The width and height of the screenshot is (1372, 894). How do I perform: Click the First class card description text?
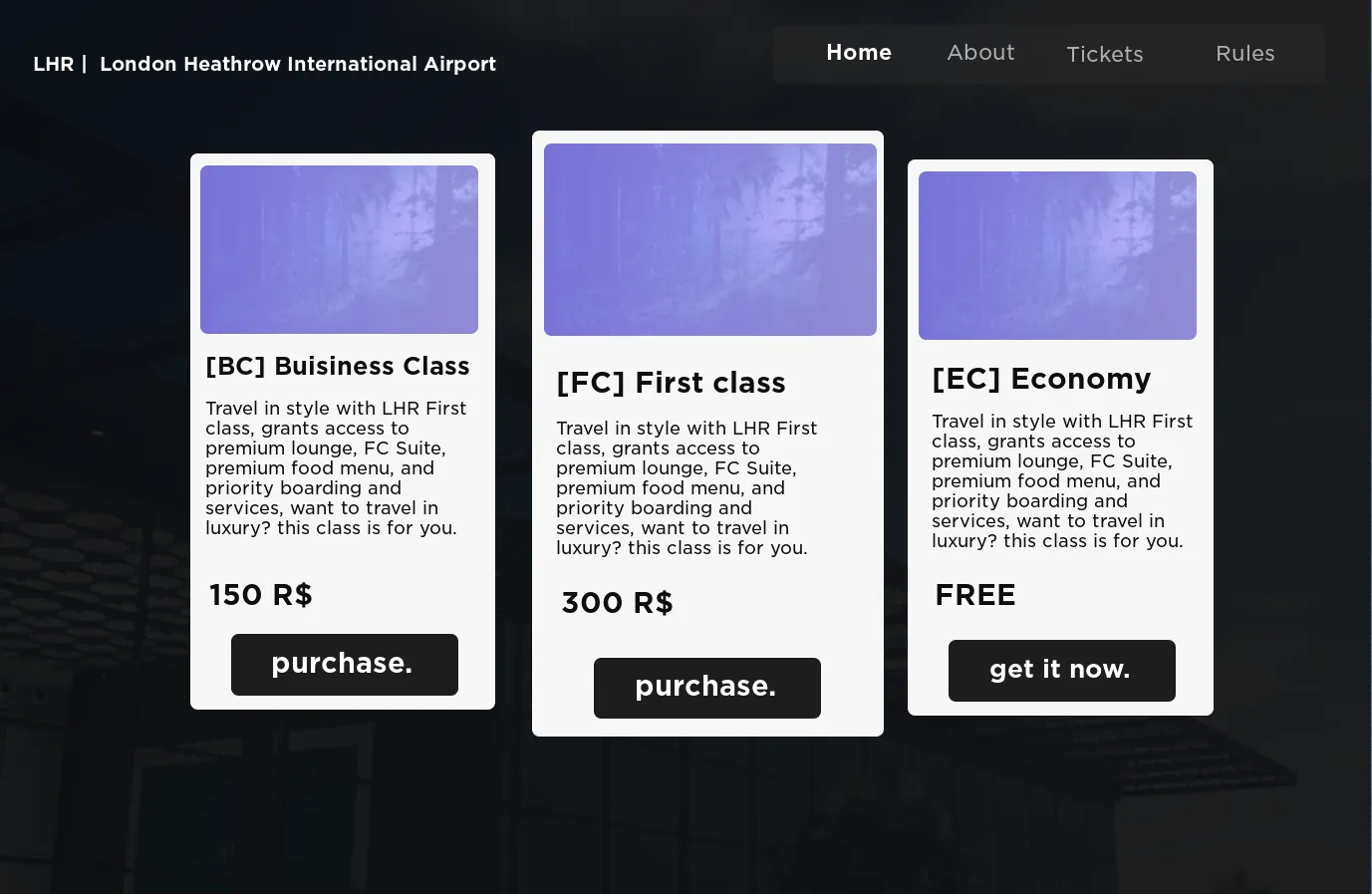pyautogui.click(x=686, y=487)
